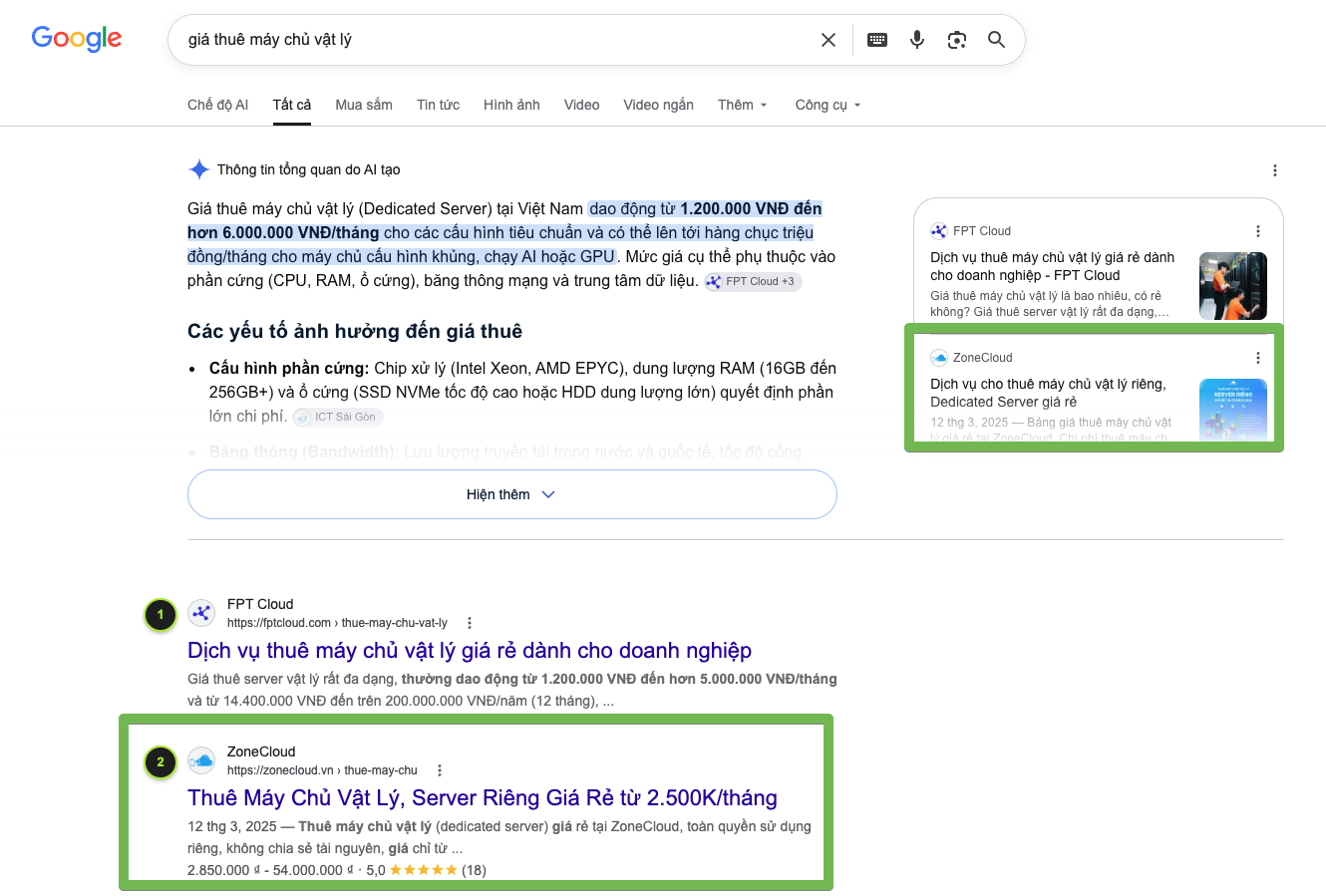Image resolution: width=1326 pixels, height=896 pixels.
Task: Open the Mua sắm tab
Action: coord(364,105)
